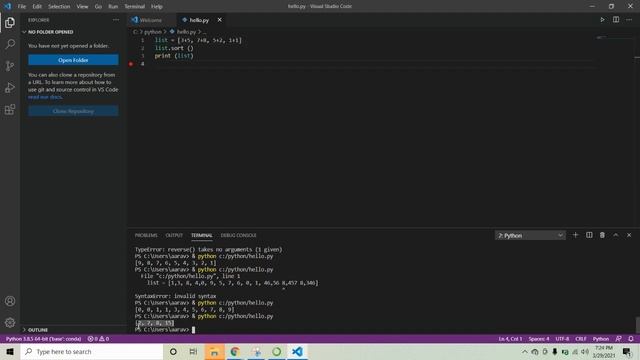Open Cortana circle icon in taskbar
The image size is (640, 360).
[x=173, y=351]
